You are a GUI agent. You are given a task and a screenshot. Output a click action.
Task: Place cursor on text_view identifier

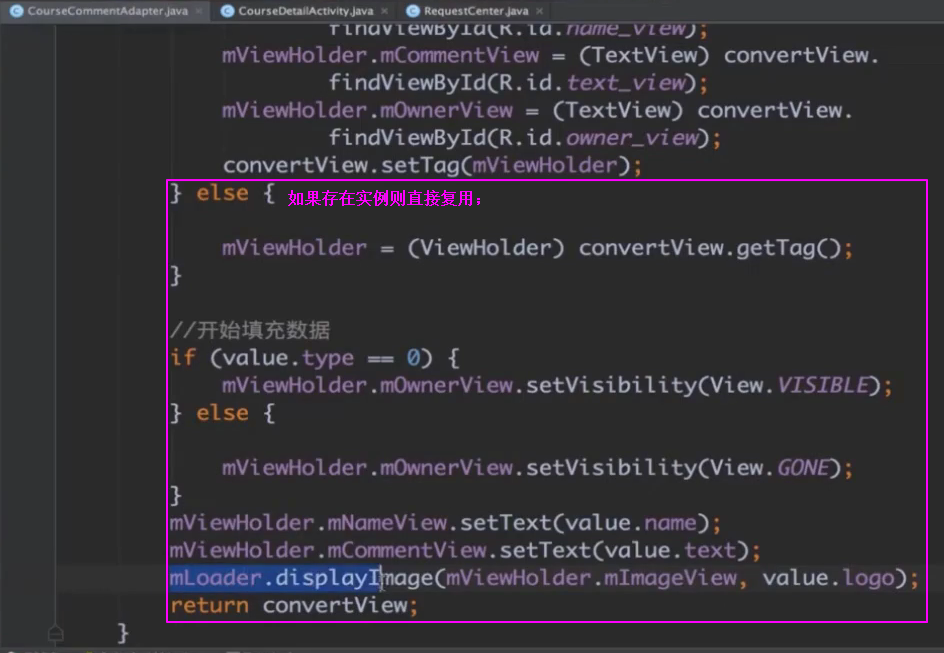[x=626, y=82]
